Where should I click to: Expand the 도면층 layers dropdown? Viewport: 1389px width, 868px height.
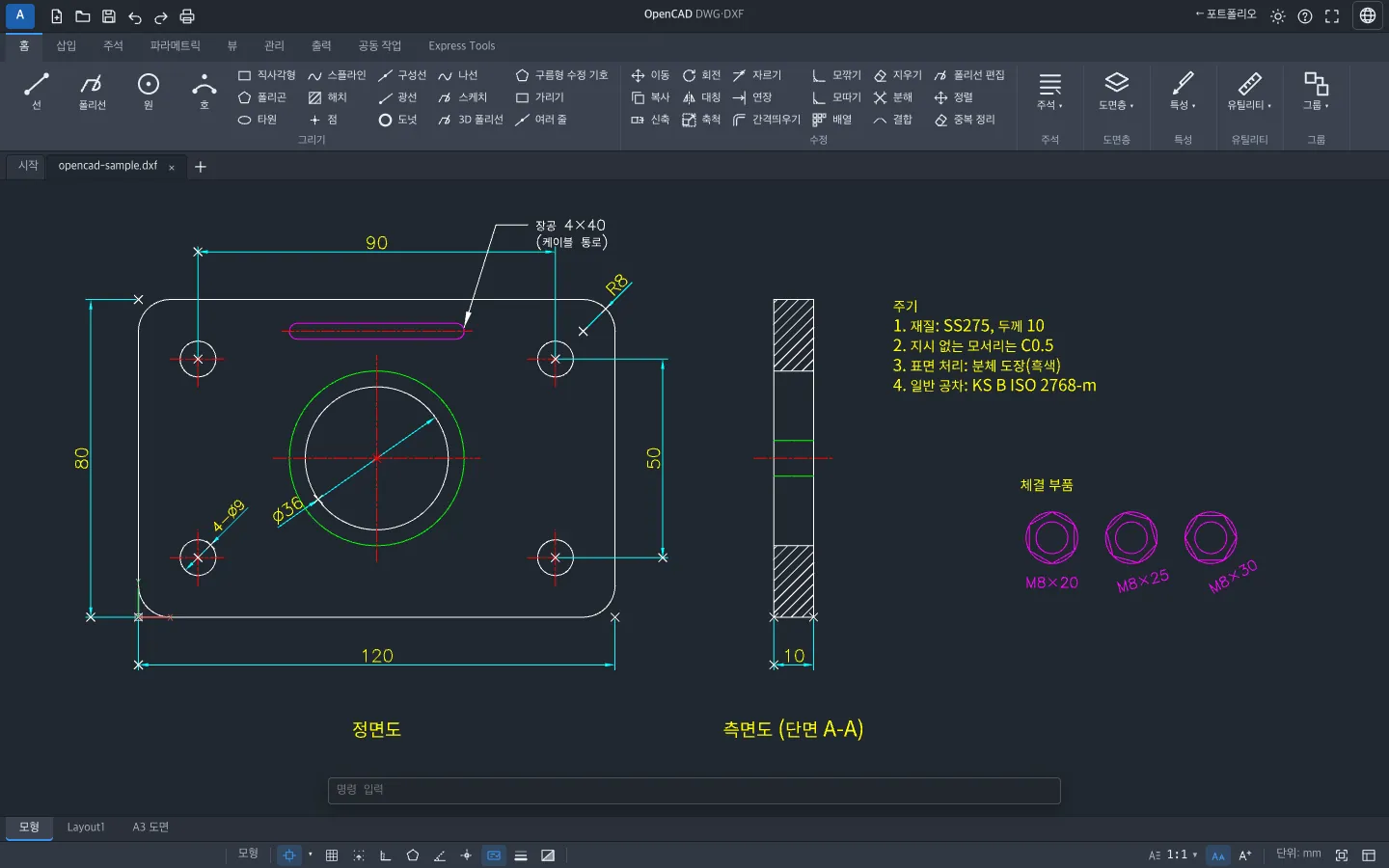click(1117, 93)
